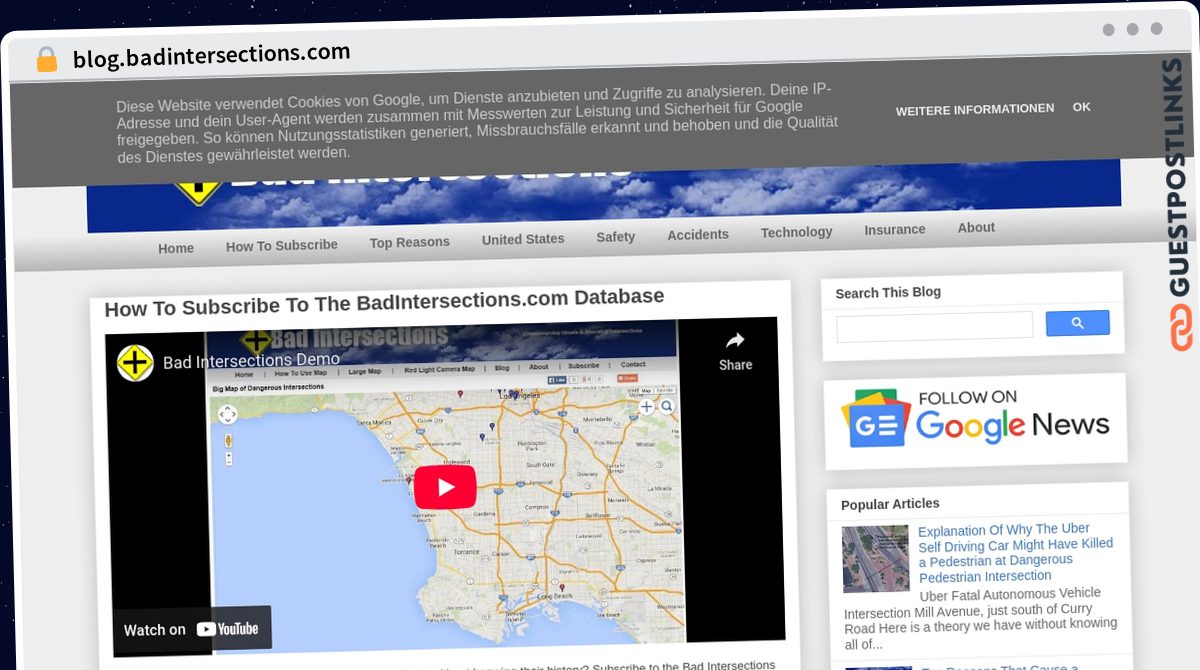Click the yellow warning sign site logo
Image resolution: width=1200 pixels, height=670 pixels.
tap(197, 186)
